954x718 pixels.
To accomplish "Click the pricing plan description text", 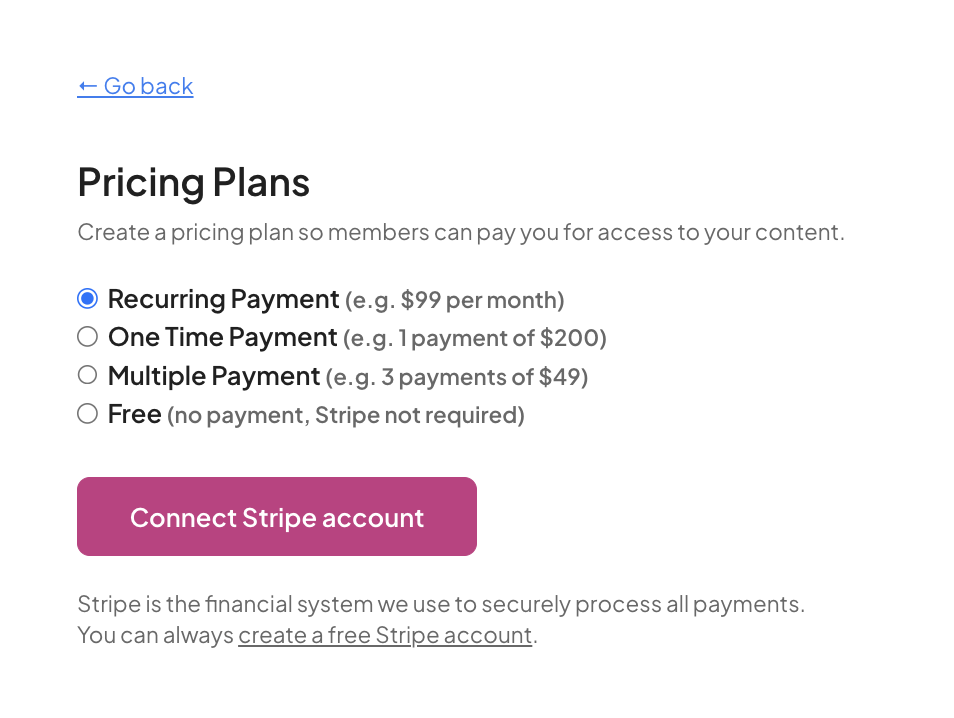I will tap(461, 232).
